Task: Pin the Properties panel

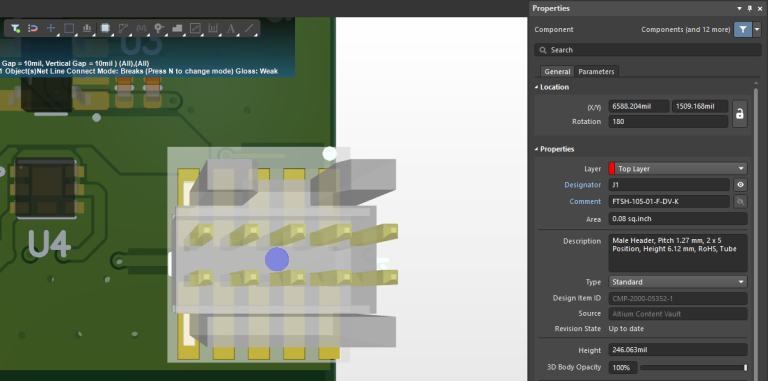Action: (749, 8)
